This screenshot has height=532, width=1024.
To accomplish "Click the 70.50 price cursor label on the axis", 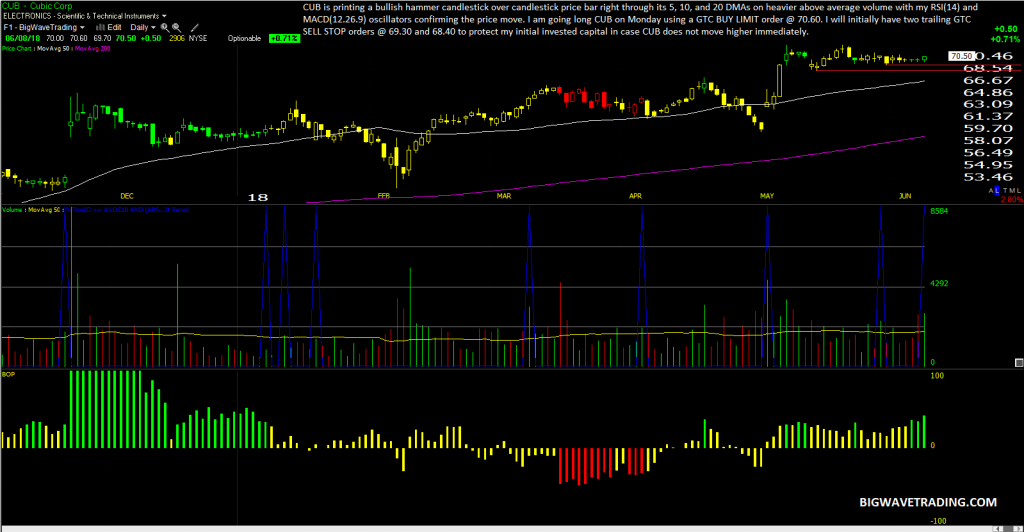I will click(x=961, y=57).
